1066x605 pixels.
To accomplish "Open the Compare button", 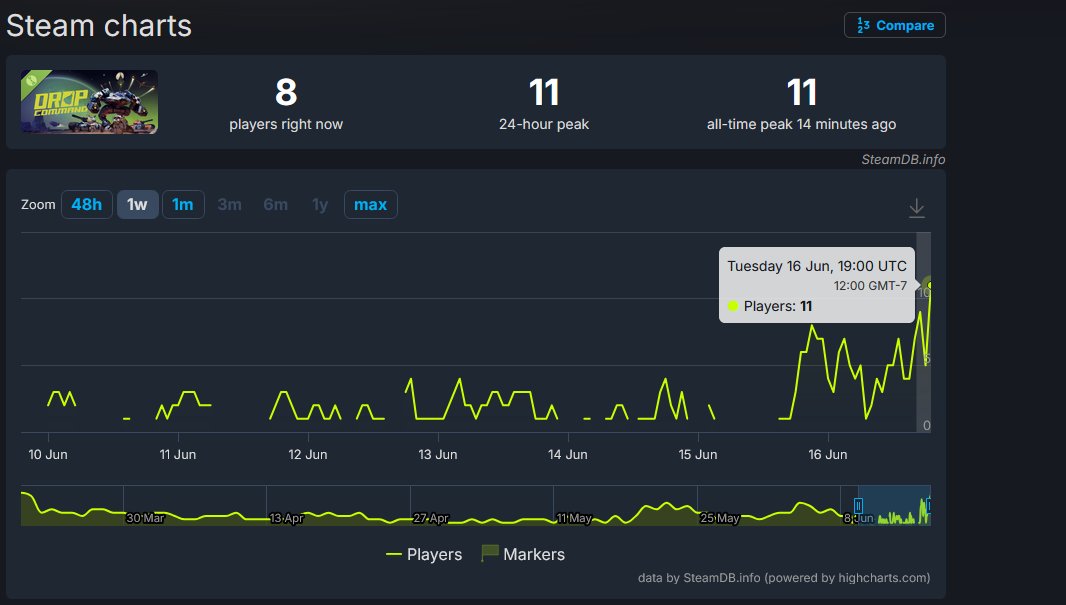I will click(x=895, y=25).
